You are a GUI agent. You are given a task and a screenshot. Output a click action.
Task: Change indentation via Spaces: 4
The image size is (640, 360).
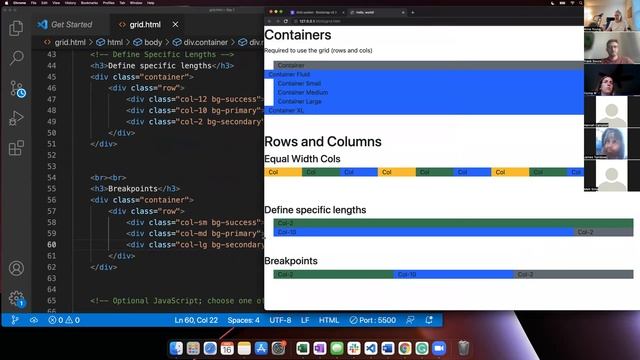pyautogui.click(x=243, y=320)
